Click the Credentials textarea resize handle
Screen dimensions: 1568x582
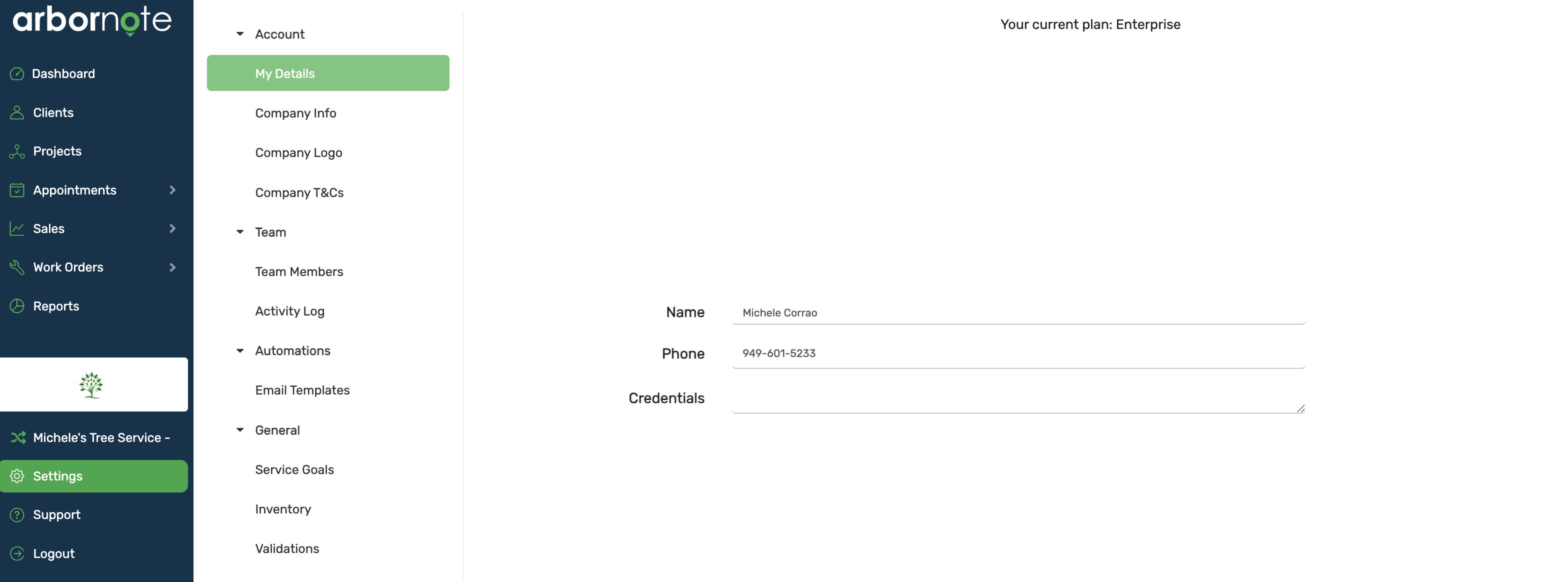1300,408
